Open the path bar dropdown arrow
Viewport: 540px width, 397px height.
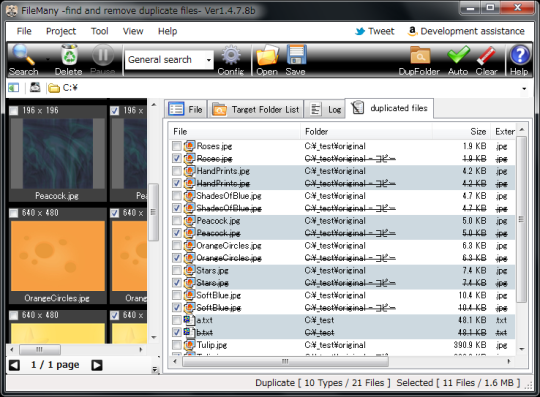tap(524, 88)
